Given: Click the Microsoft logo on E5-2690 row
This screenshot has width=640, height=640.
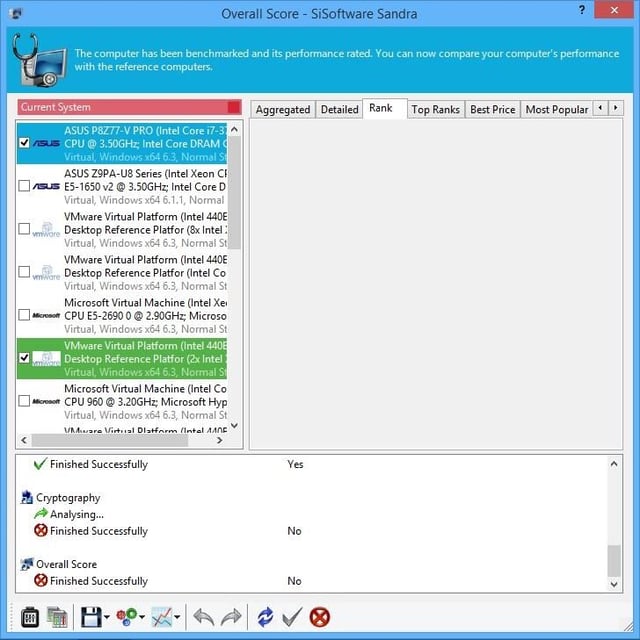Looking at the screenshot, I should pos(46,316).
